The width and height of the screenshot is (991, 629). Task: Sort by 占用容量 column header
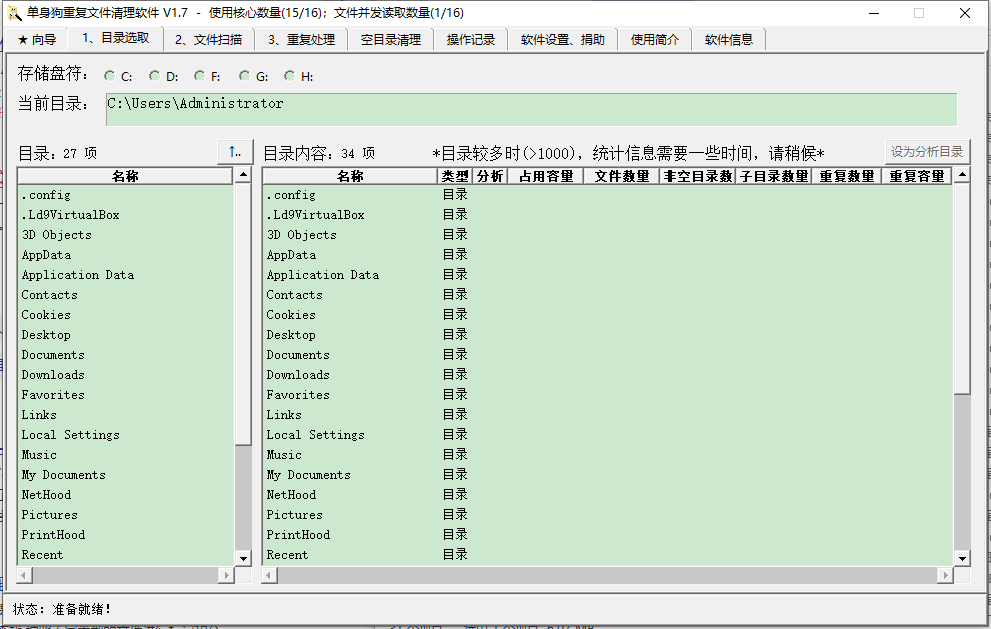[546, 176]
